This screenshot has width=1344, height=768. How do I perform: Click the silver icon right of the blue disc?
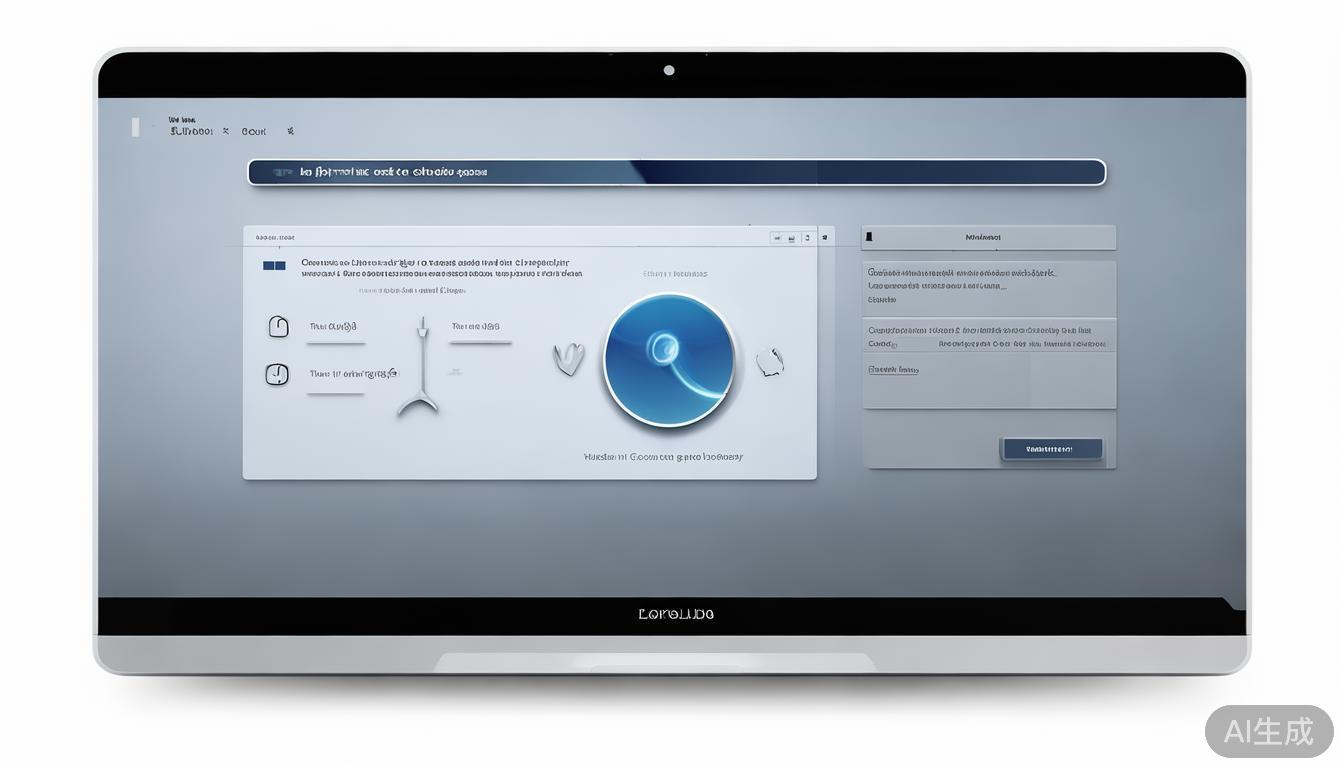pos(769,361)
